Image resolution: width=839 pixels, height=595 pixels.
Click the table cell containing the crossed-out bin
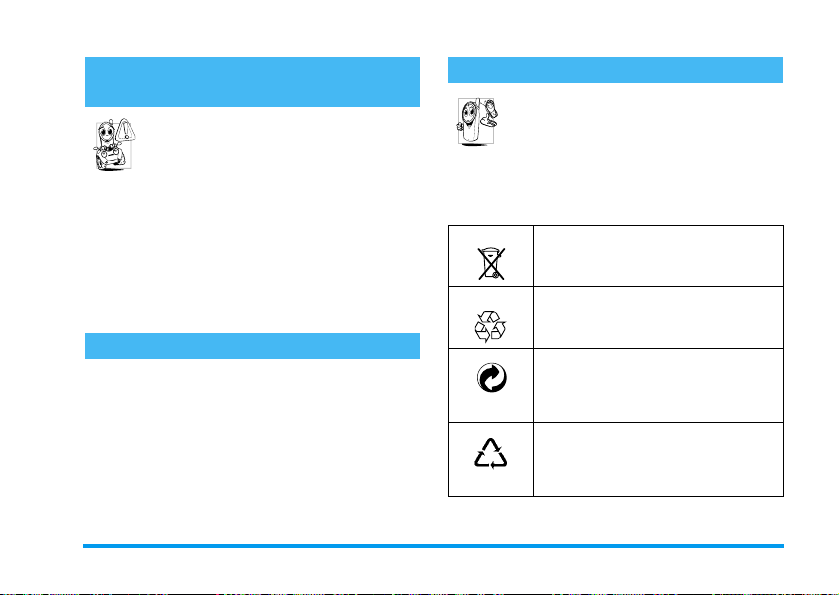pyautogui.click(x=491, y=256)
